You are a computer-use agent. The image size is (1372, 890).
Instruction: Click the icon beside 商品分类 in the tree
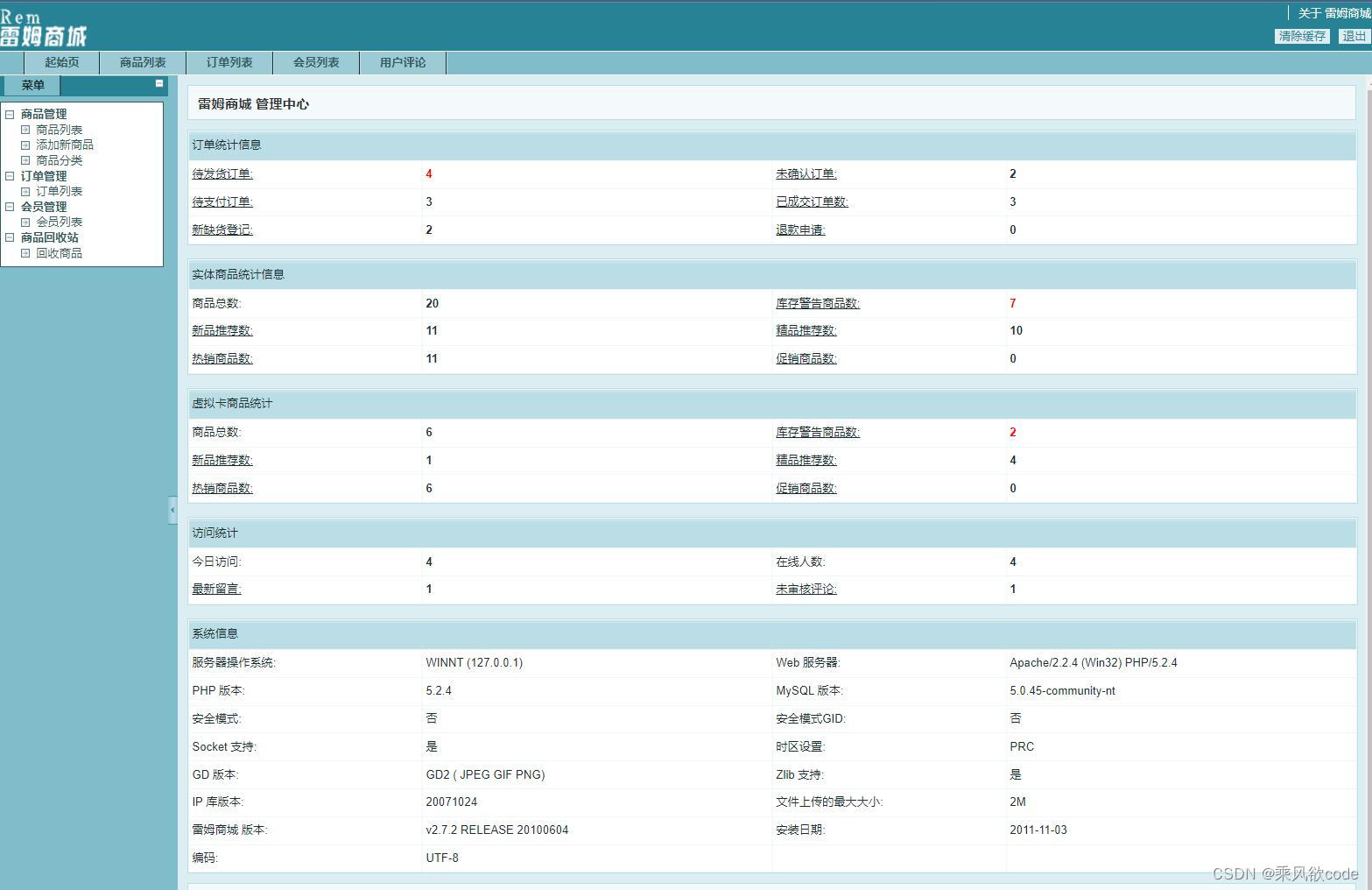25,160
